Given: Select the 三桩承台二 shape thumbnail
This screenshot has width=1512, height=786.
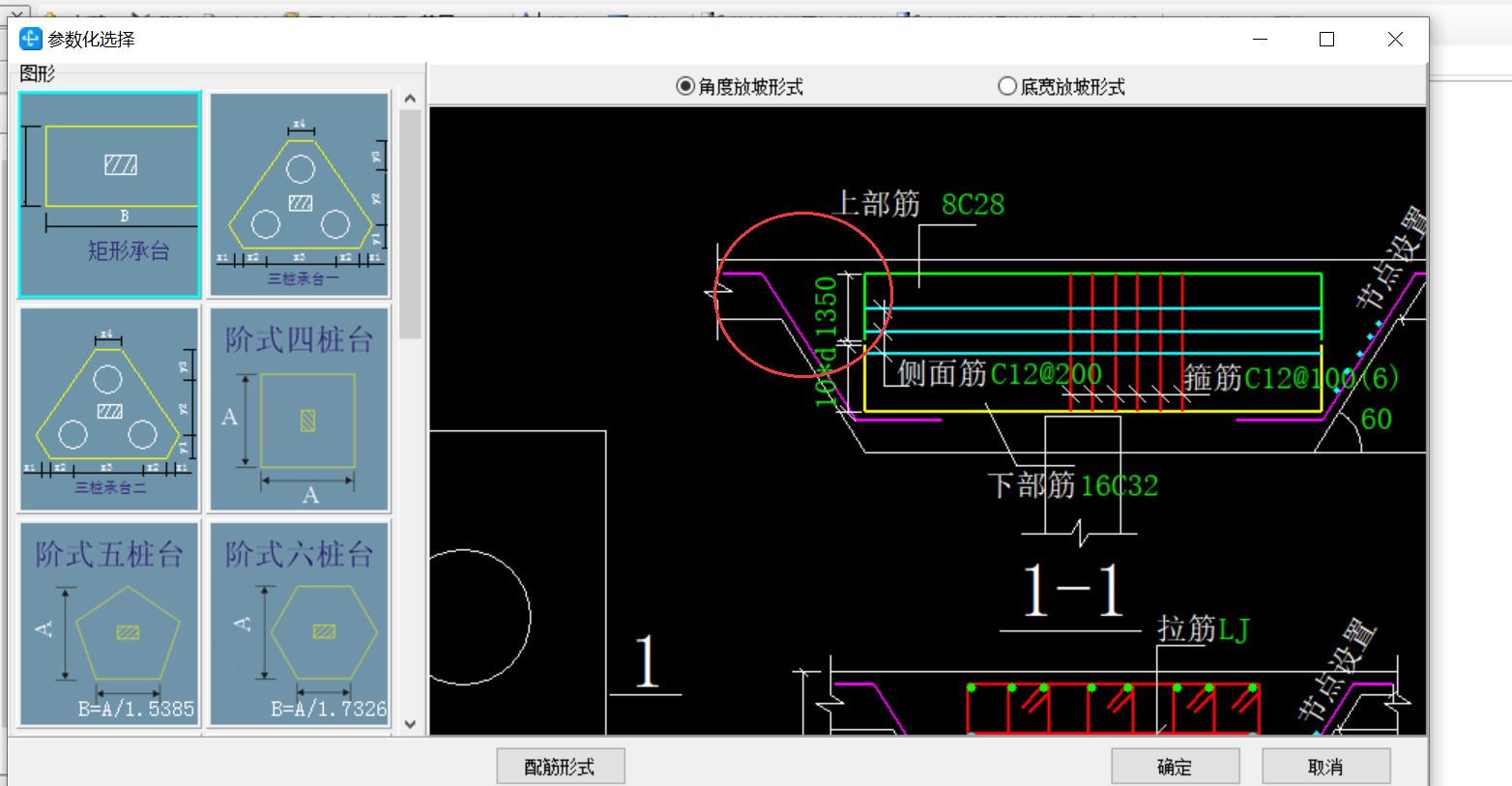Looking at the screenshot, I should point(109,409).
